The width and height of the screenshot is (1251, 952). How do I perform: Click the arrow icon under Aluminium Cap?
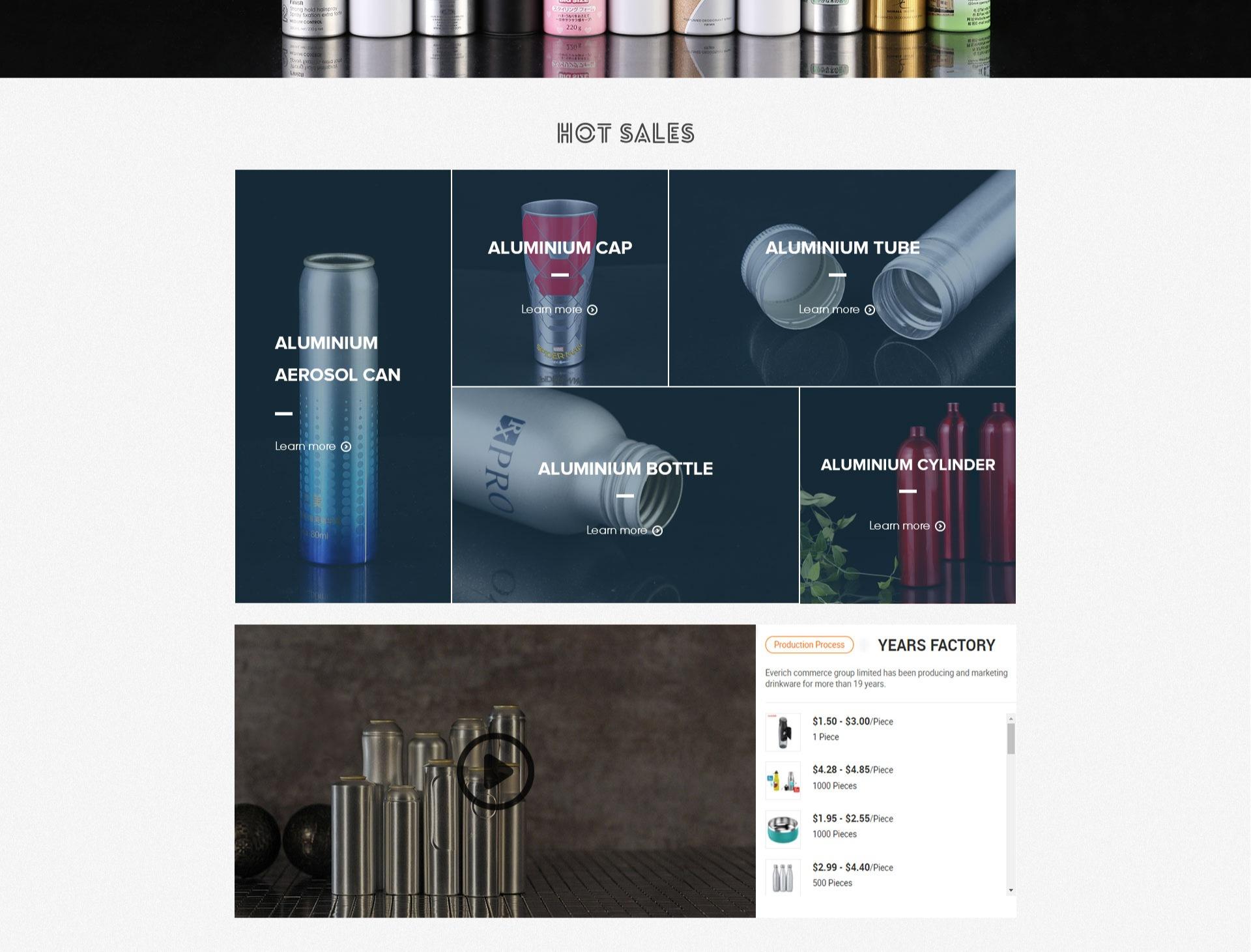592,310
